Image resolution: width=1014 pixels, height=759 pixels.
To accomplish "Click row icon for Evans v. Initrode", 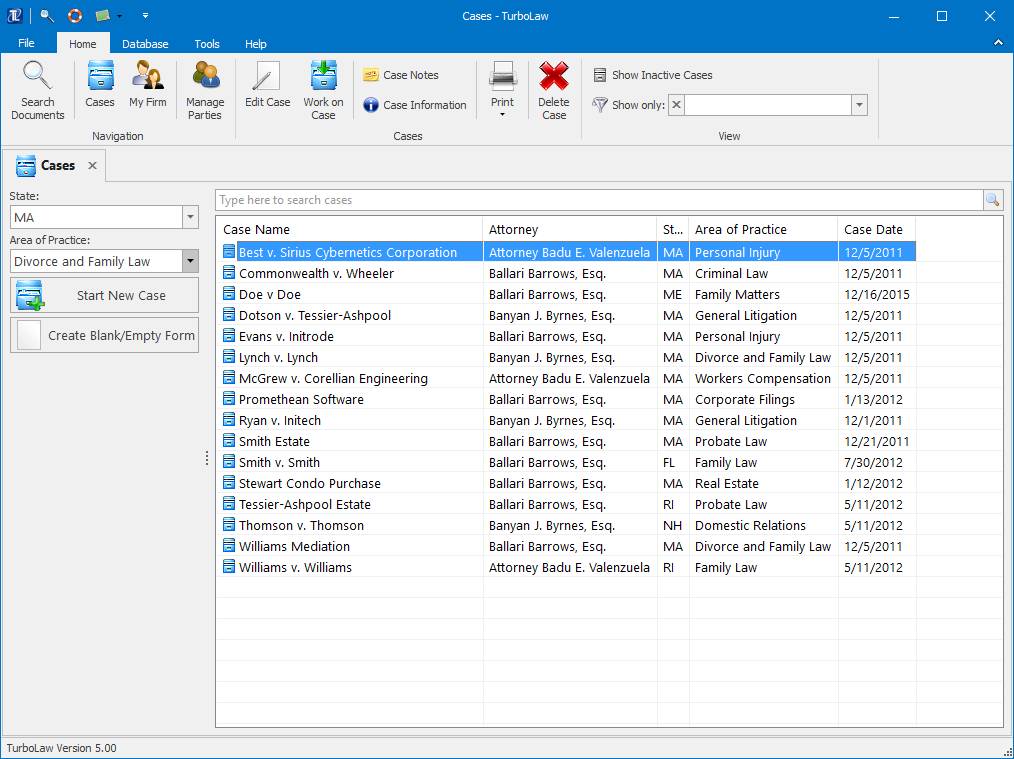I will (228, 336).
